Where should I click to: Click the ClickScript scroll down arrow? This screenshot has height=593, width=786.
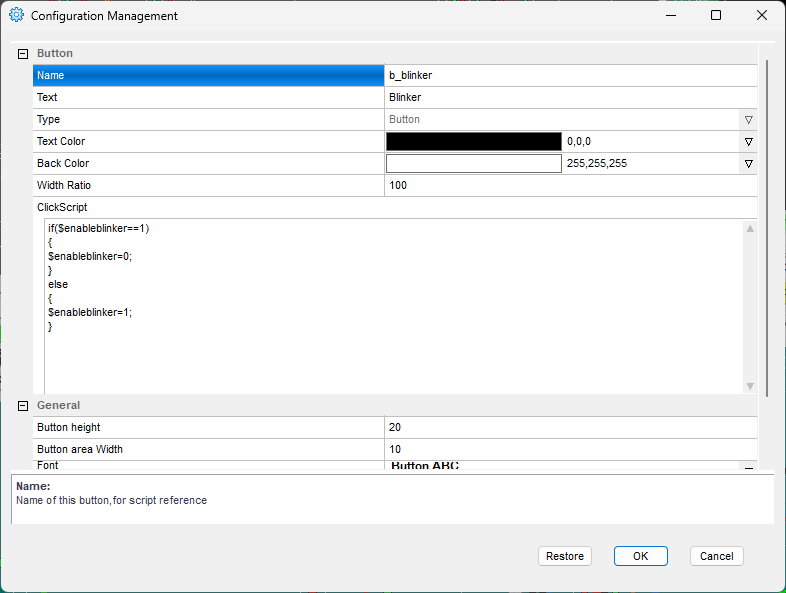(750, 386)
